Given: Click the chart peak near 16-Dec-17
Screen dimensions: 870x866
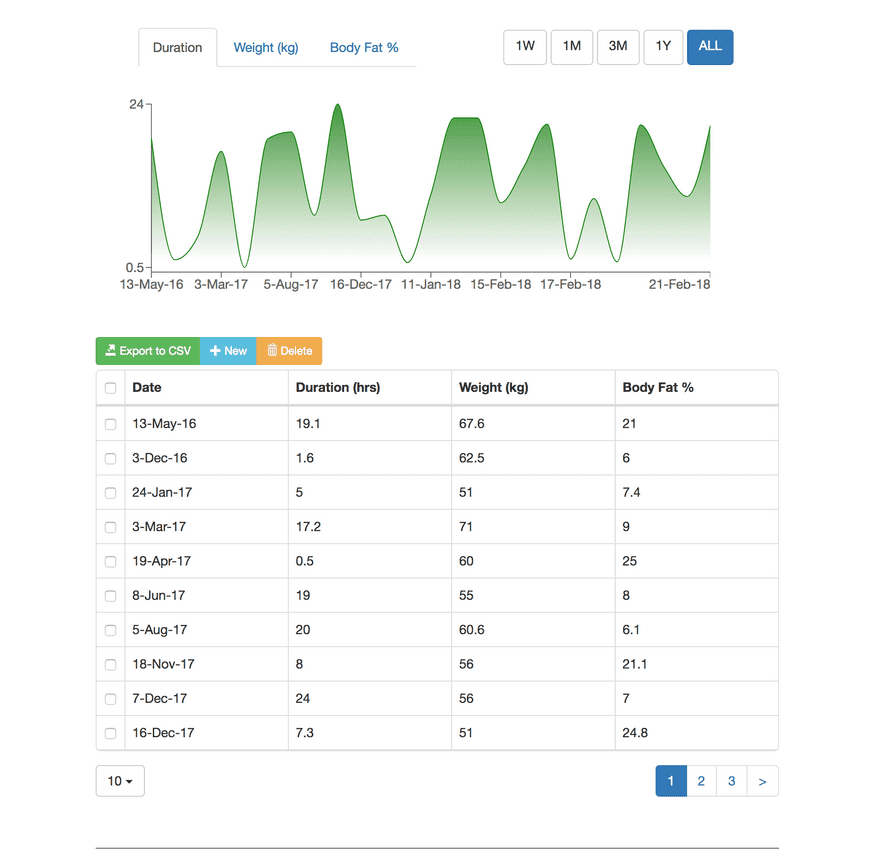Looking at the screenshot, I should 337,105.
